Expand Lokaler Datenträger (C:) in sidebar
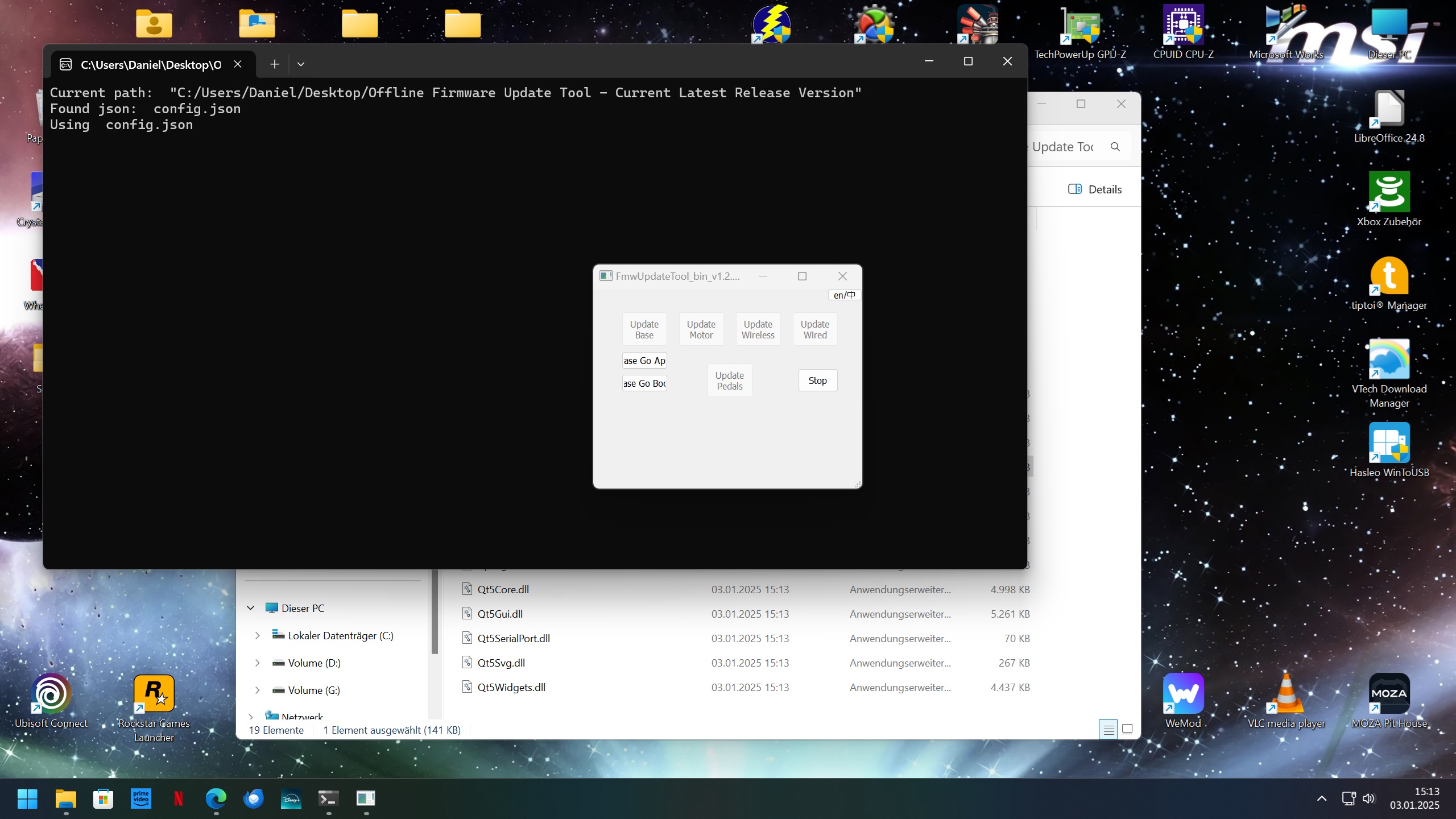The image size is (1456, 819). [x=257, y=636]
